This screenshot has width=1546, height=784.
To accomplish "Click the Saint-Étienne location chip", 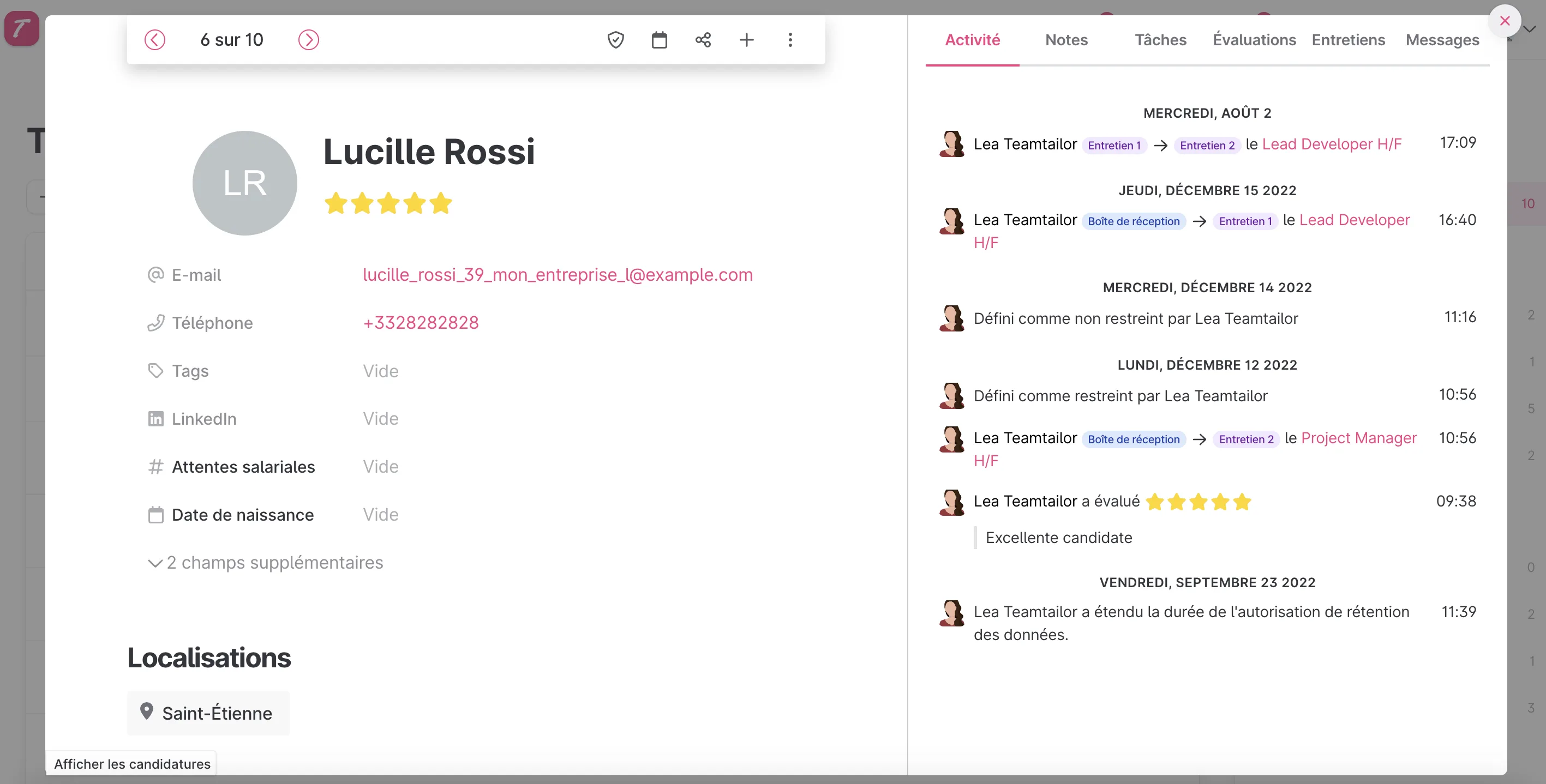I will [x=208, y=713].
